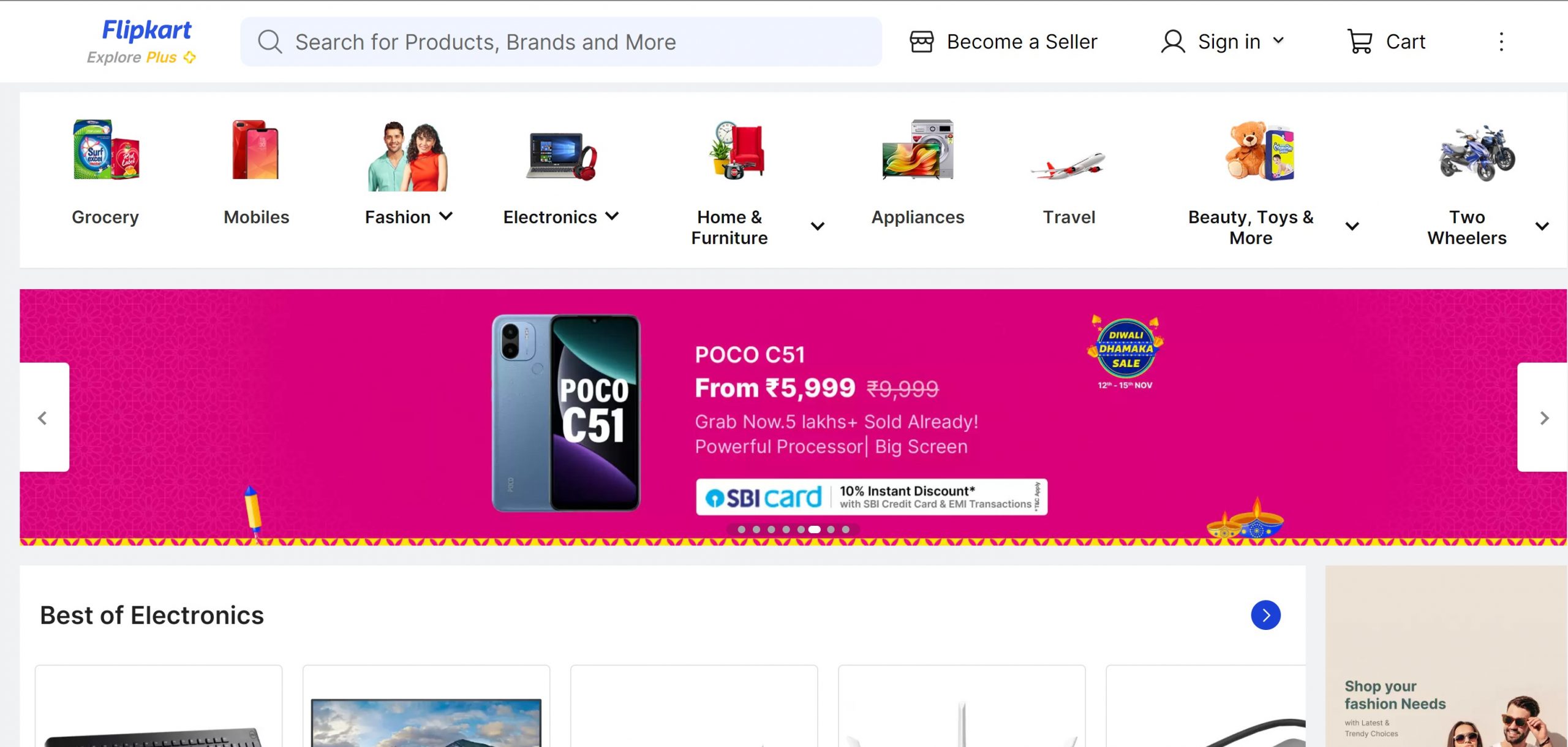
Task: Advance to next banner slide
Action: click(x=1544, y=418)
